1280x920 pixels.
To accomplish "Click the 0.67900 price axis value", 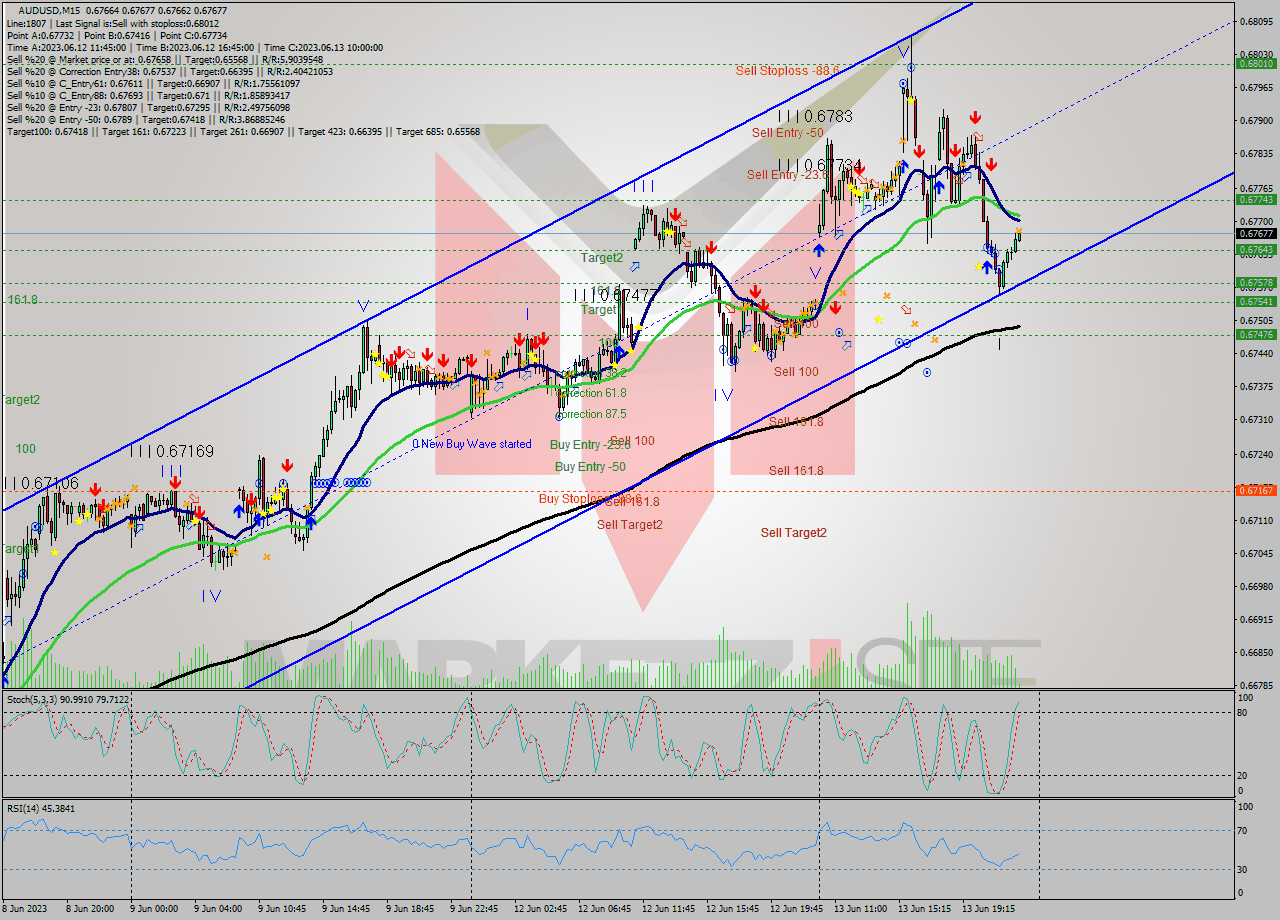I will click(1255, 121).
